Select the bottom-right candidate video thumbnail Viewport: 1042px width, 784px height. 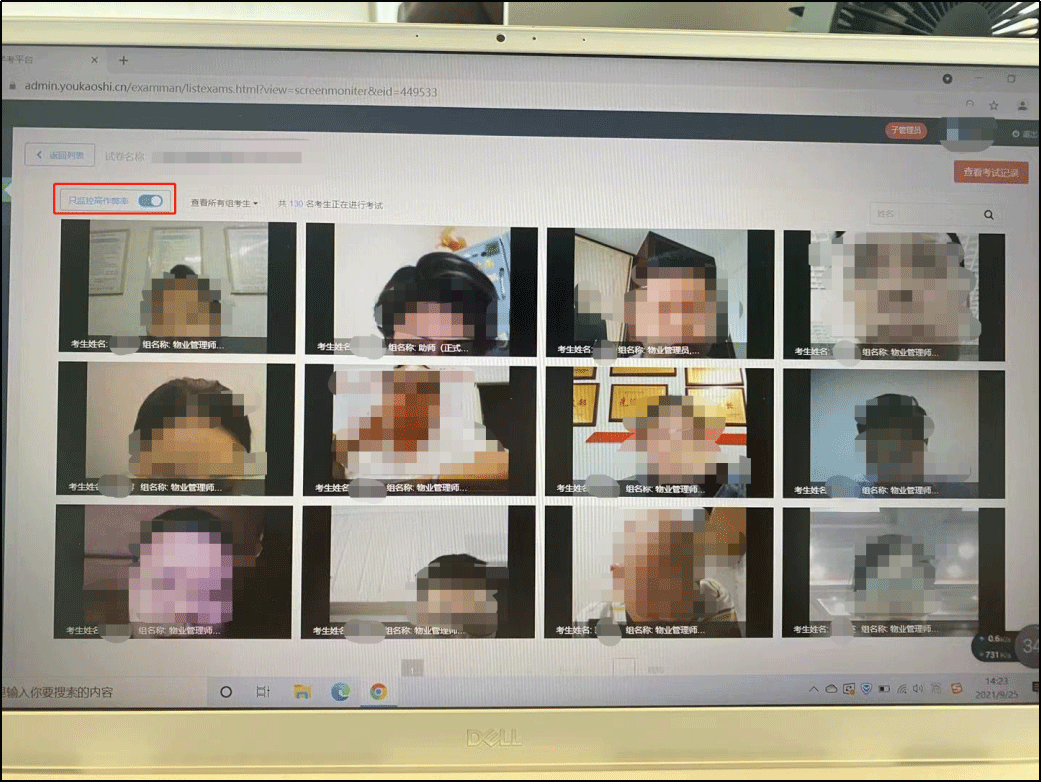pyautogui.click(x=892, y=571)
